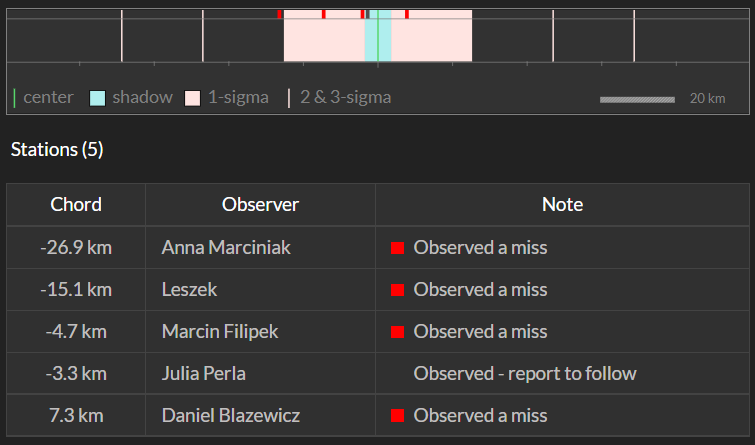Click 'Observed - report to follow' note

525,374
